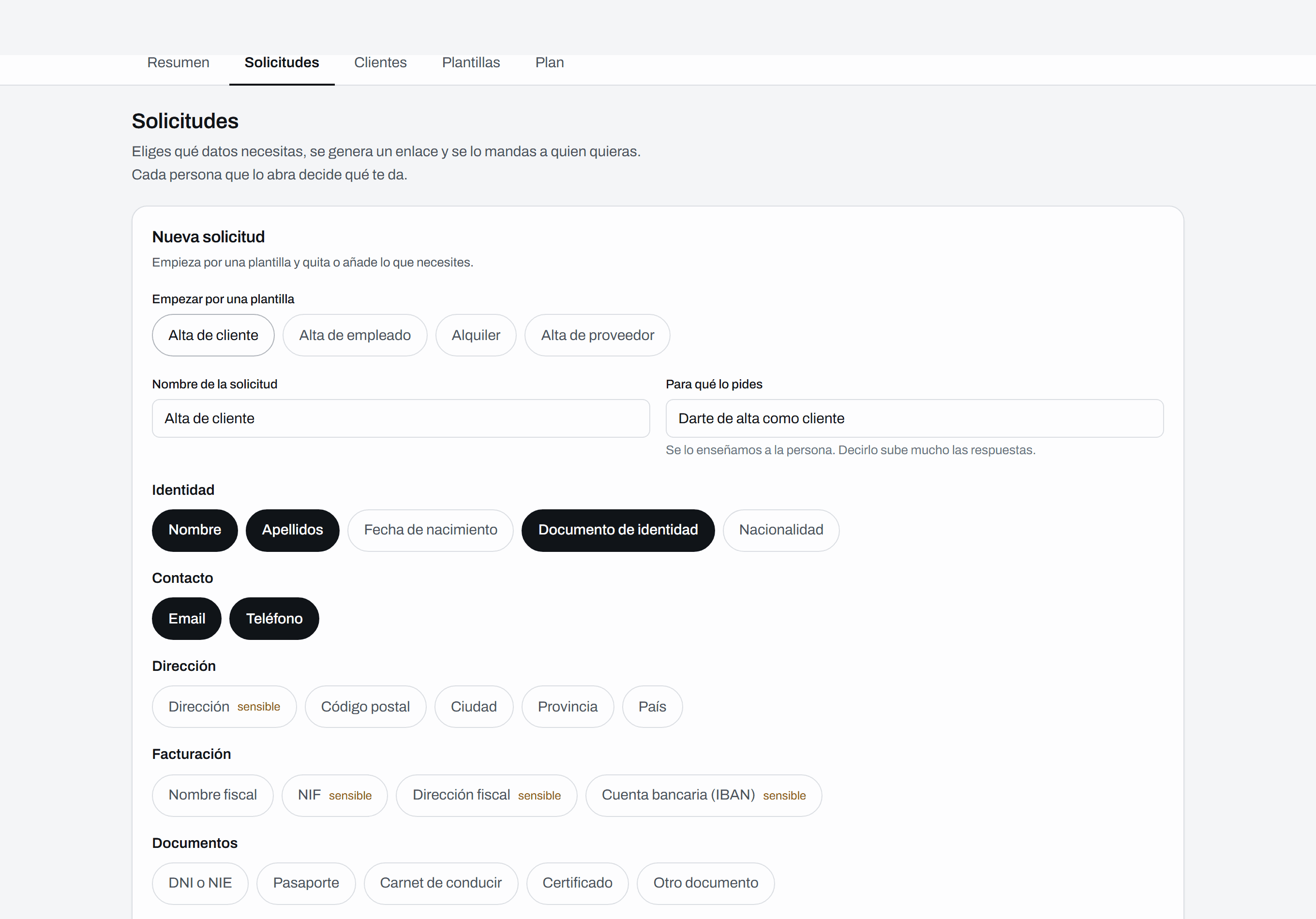Click the Identidad section label

coord(183,490)
